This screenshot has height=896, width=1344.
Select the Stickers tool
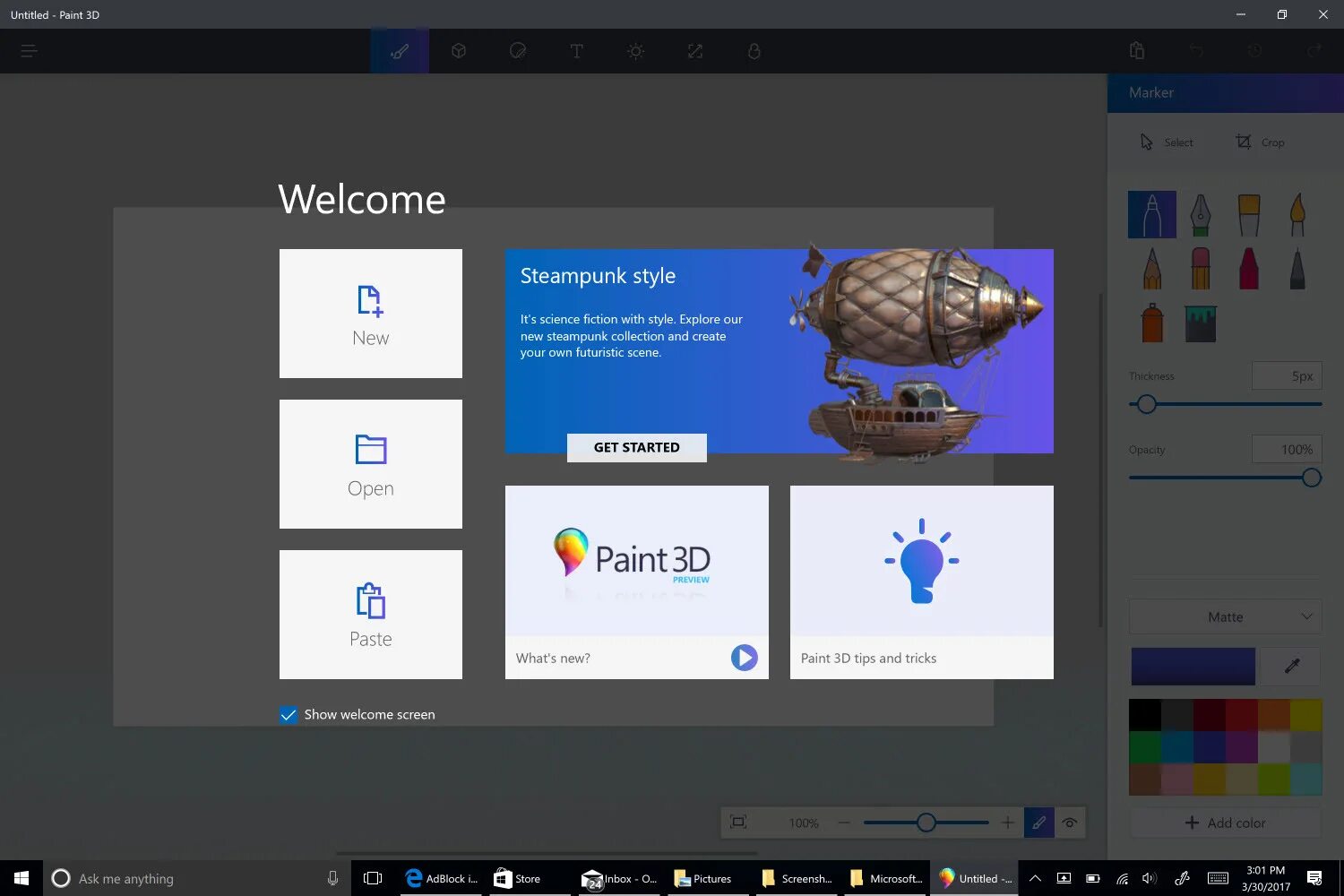tap(518, 50)
